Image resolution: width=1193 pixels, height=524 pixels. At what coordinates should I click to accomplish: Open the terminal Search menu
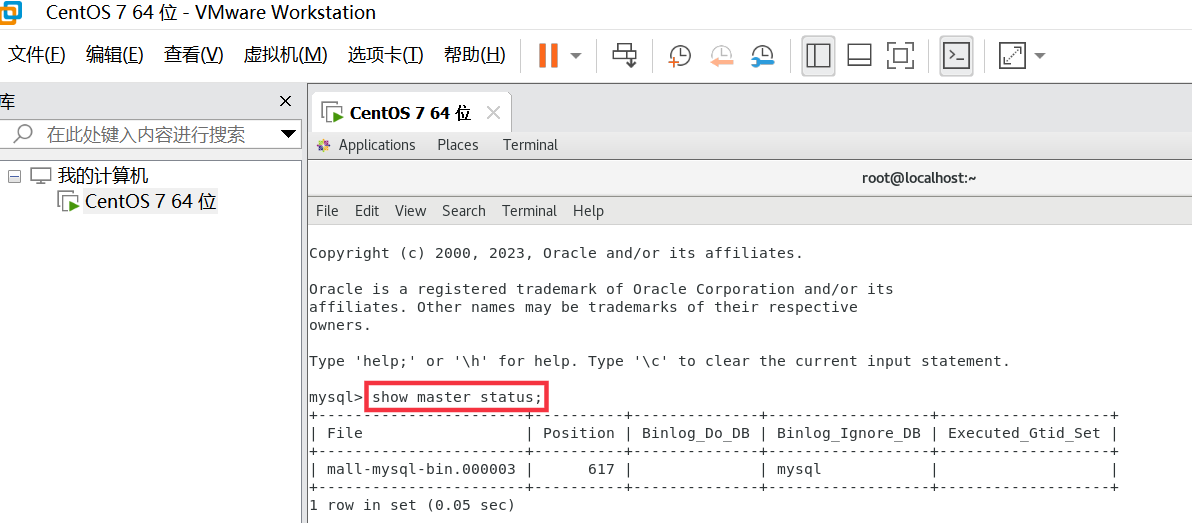pos(464,211)
